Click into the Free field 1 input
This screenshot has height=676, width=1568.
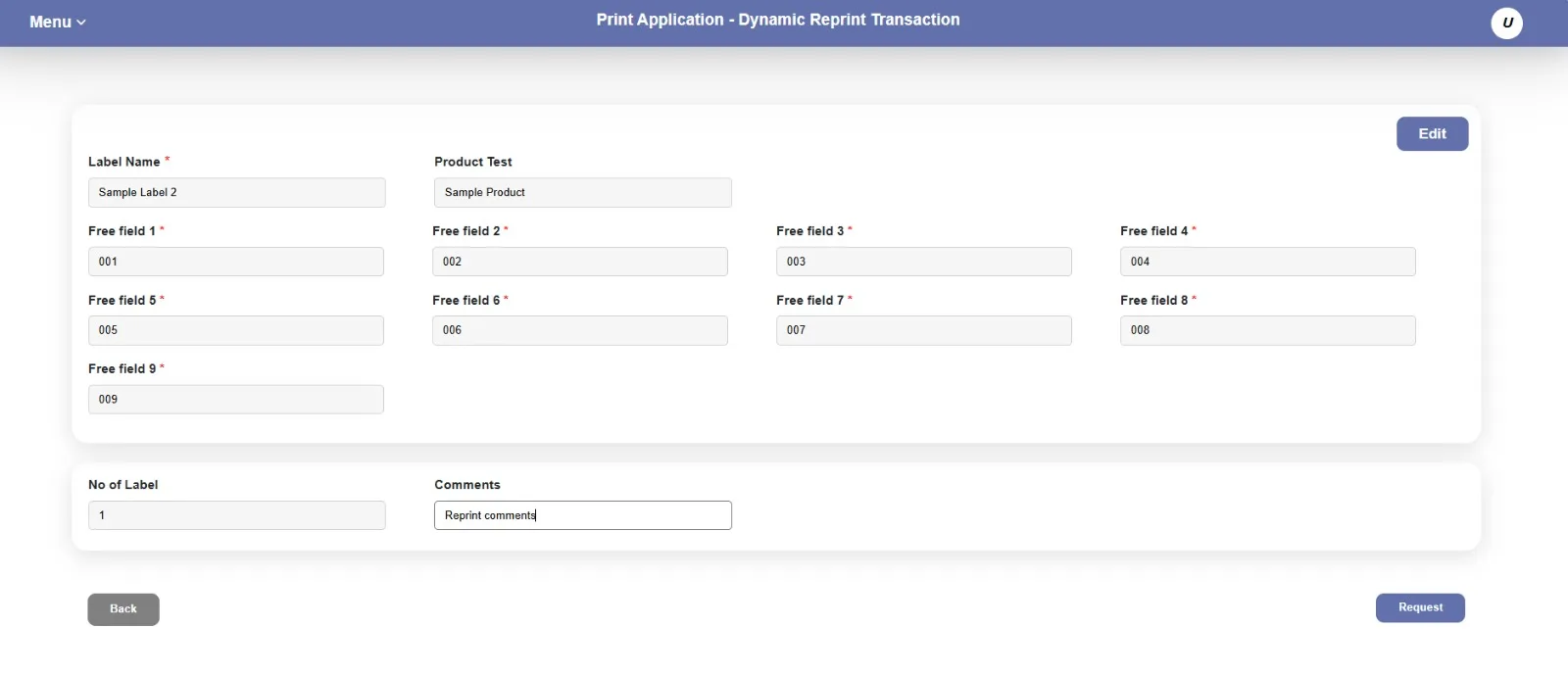(236, 262)
